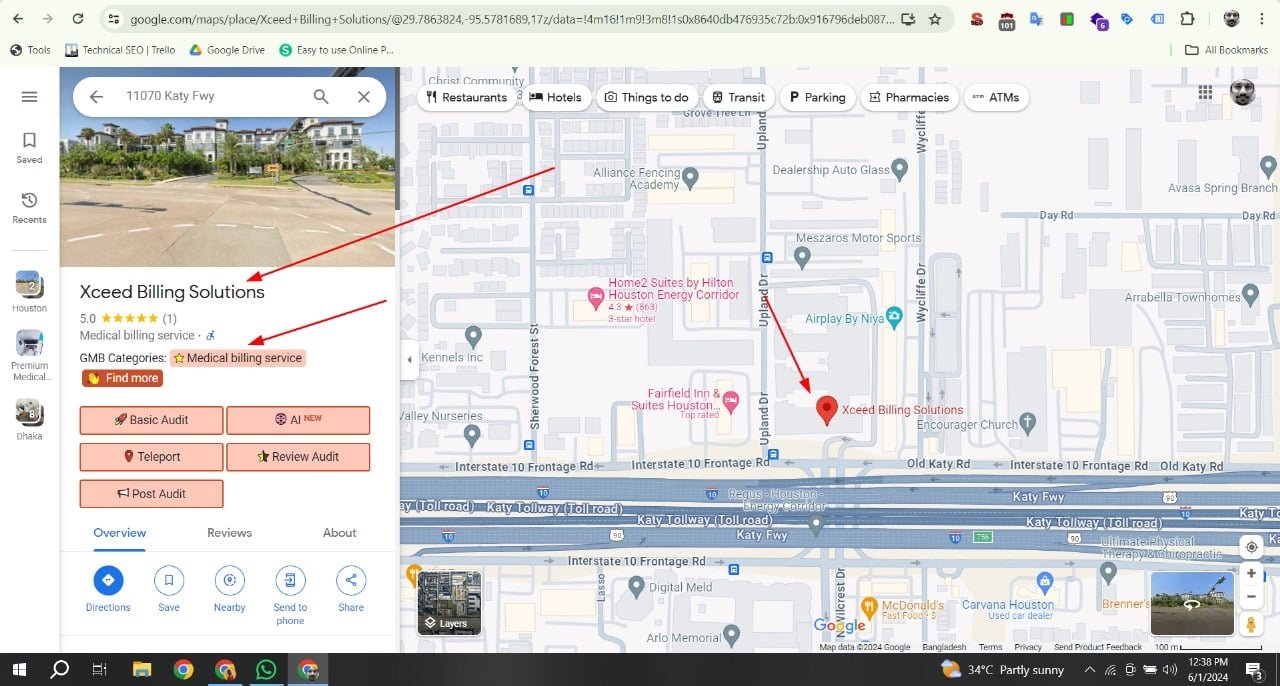Click the Street View pegman icon
Image resolution: width=1280 pixels, height=686 pixels.
1251,624
